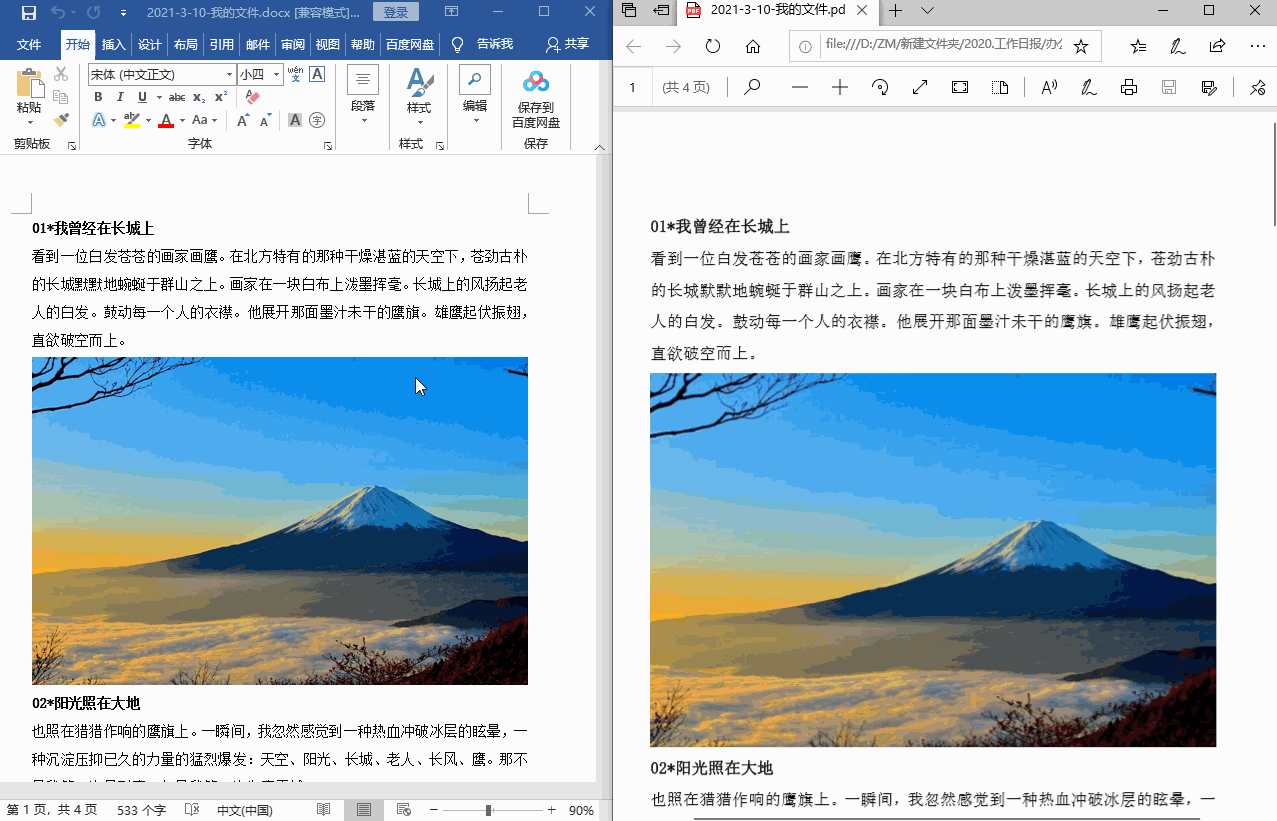Screen dimensions: 1277x821
Task: Select the Draw ink pen in PDF viewer
Action: tap(1087, 87)
